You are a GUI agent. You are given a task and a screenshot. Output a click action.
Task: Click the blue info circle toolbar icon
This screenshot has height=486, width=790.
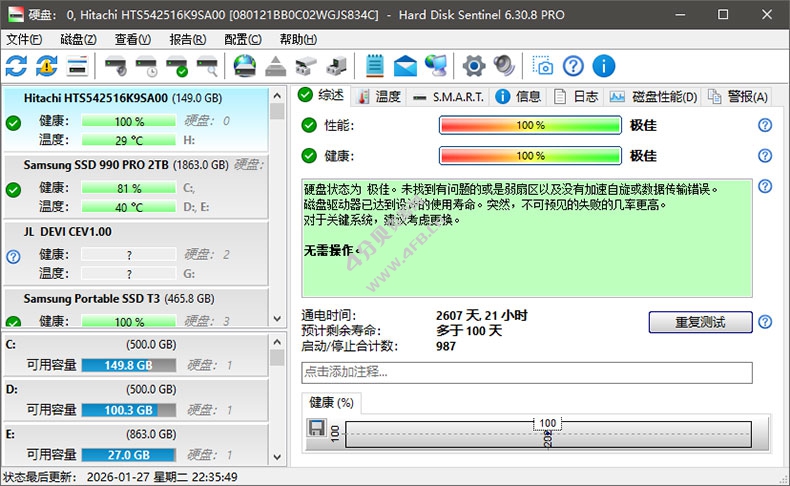[x=604, y=66]
